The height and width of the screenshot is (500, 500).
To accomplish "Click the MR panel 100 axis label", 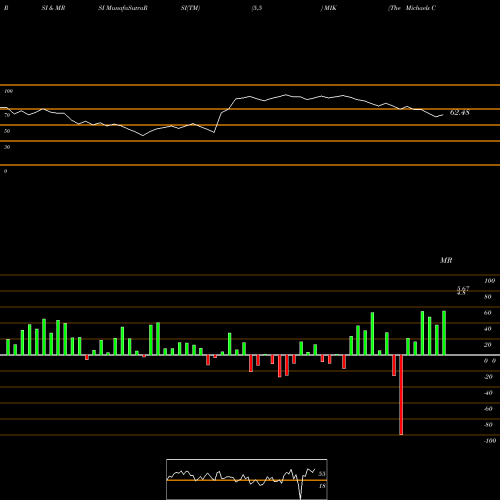I will pyautogui.click(x=489, y=281).
